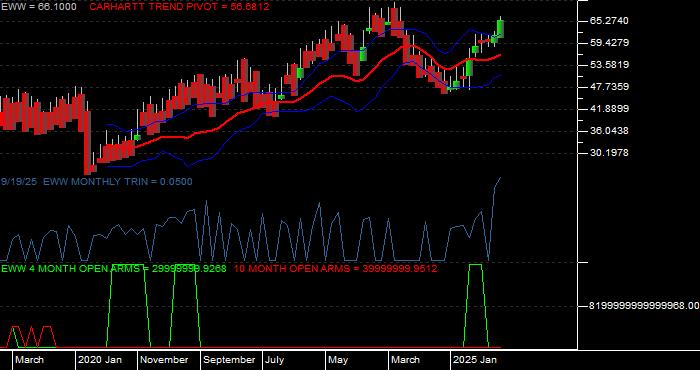Select the CARHARTT TREND PIVOT = 56.6812 label
This screenshot has height=370, width=700.
pyautogui.click(x=179, y=7)
